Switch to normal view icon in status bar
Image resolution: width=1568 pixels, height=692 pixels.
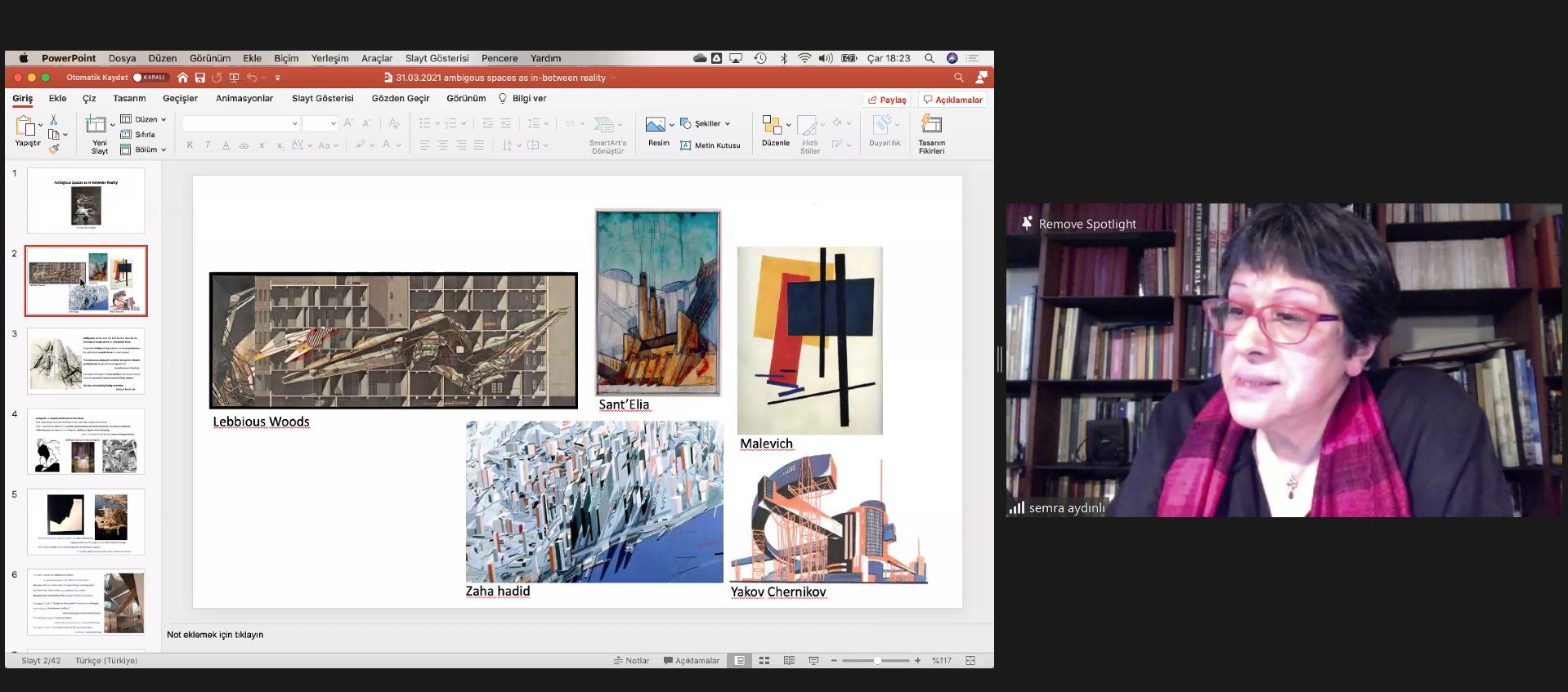click(x=739, y=660)
